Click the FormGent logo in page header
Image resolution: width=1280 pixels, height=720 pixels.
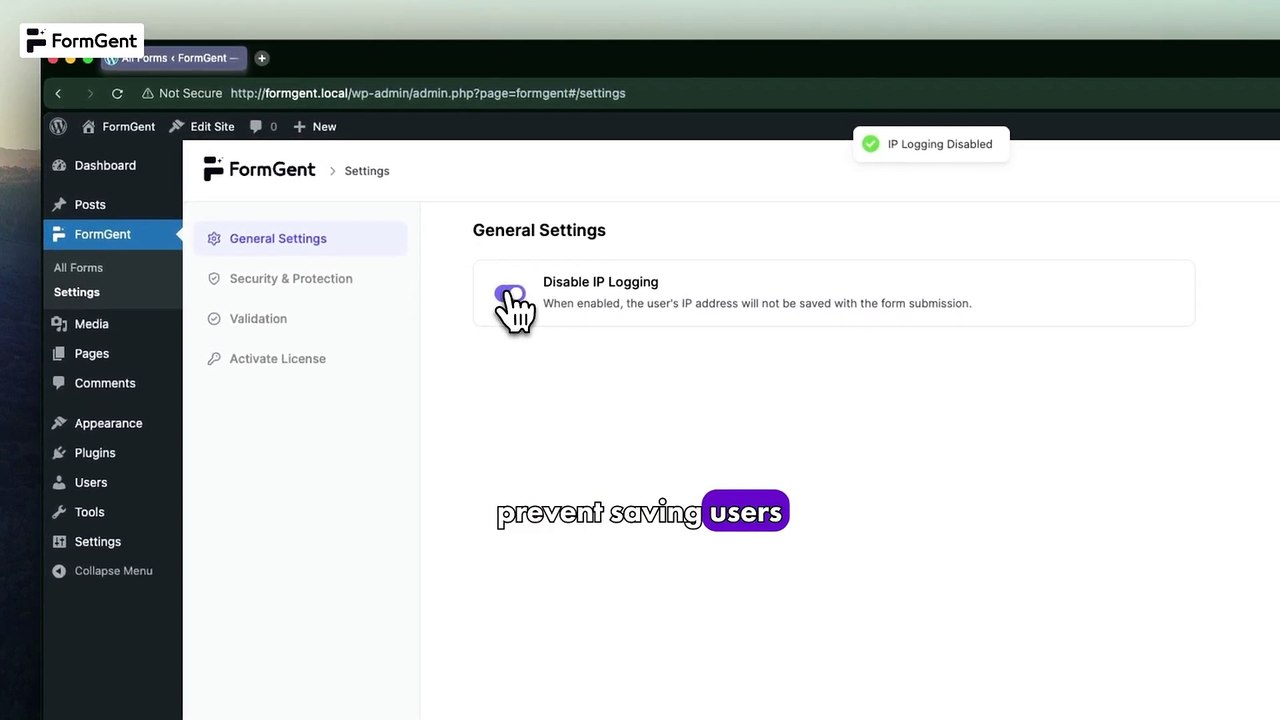pyautogui.click(x=259, y=170)
